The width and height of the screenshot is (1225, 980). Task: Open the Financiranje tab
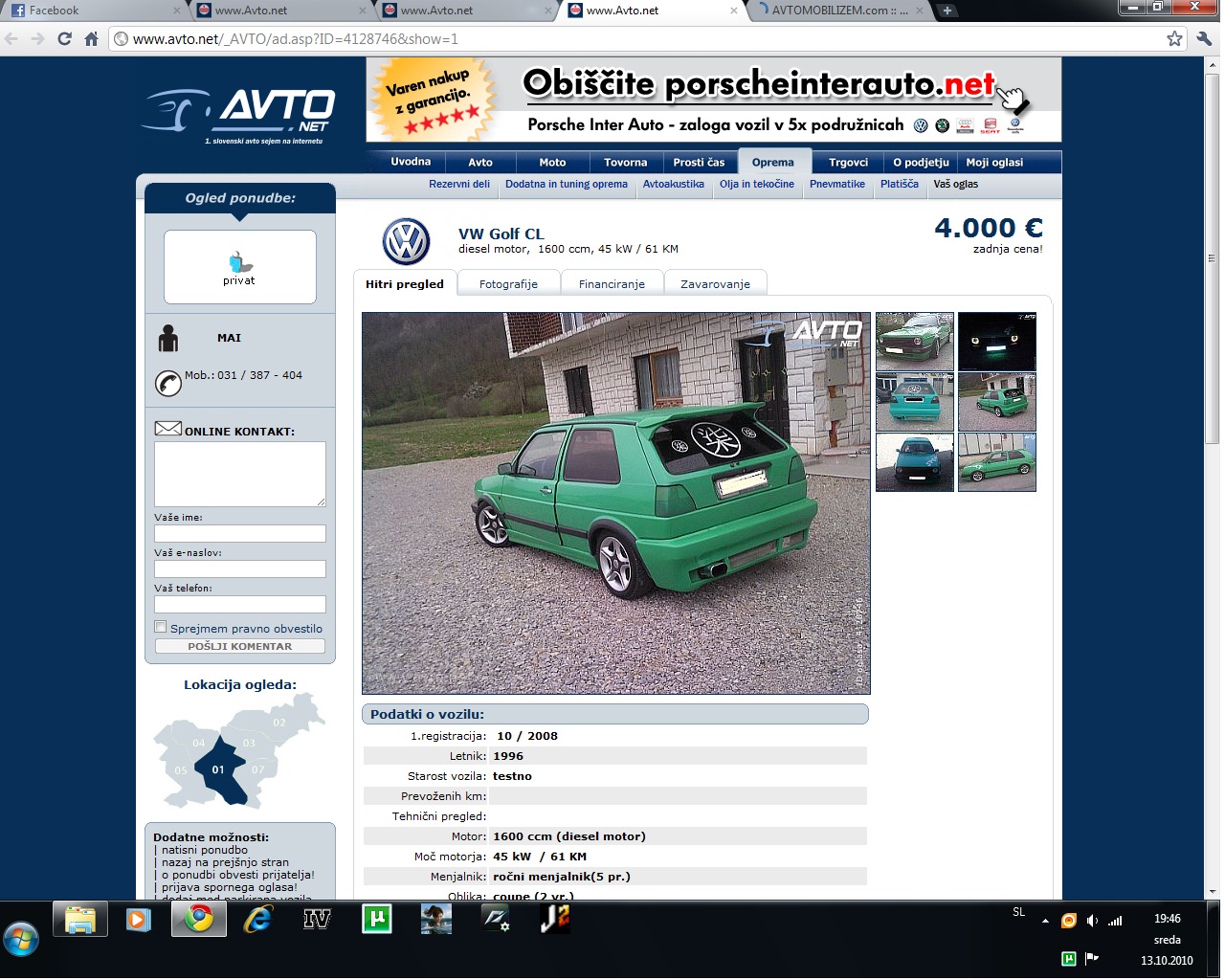(612, 284)
